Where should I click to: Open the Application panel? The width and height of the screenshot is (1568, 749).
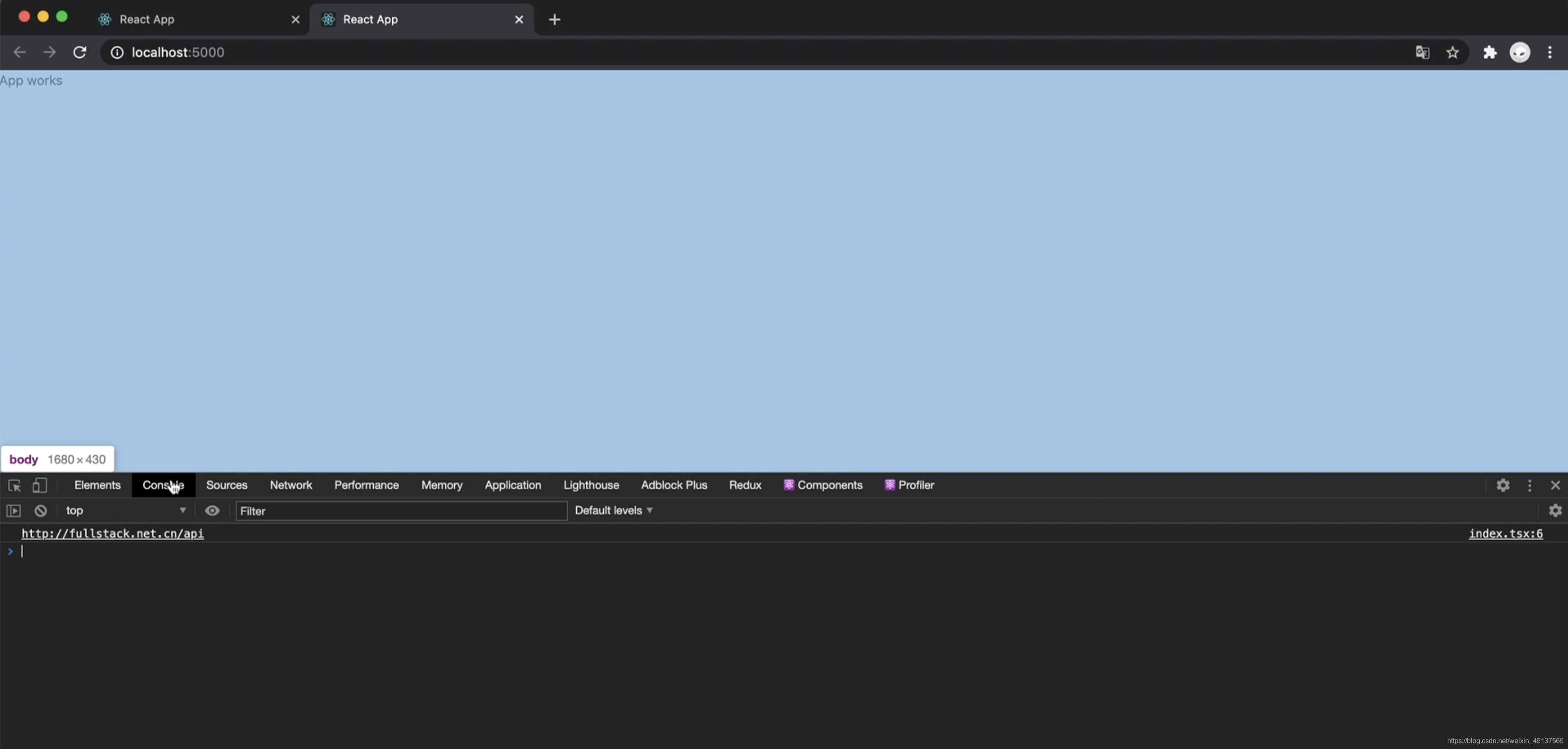pos(513,485)
